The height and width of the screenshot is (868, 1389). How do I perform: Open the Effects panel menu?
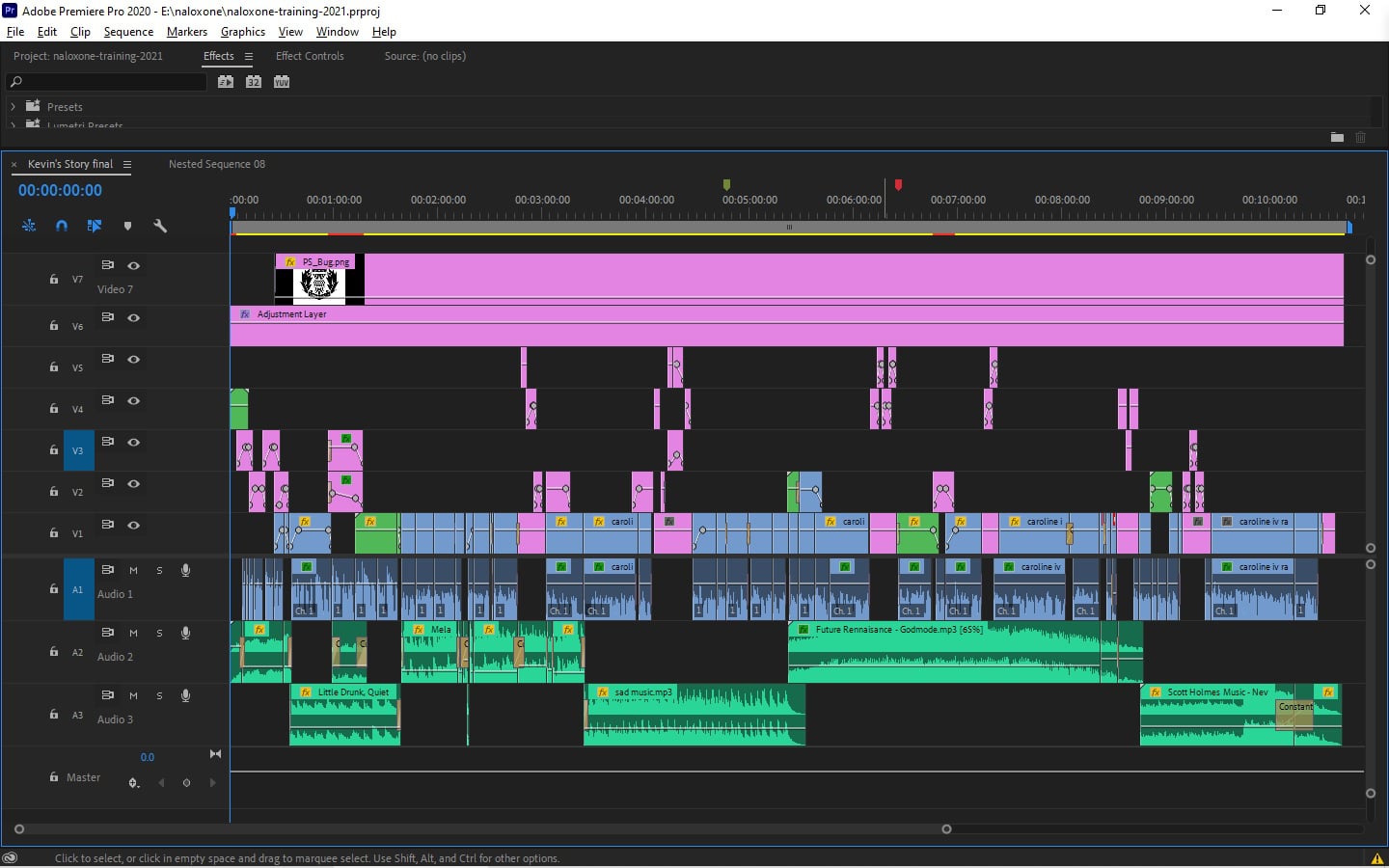pyautogui.click(x=249, y=57)
